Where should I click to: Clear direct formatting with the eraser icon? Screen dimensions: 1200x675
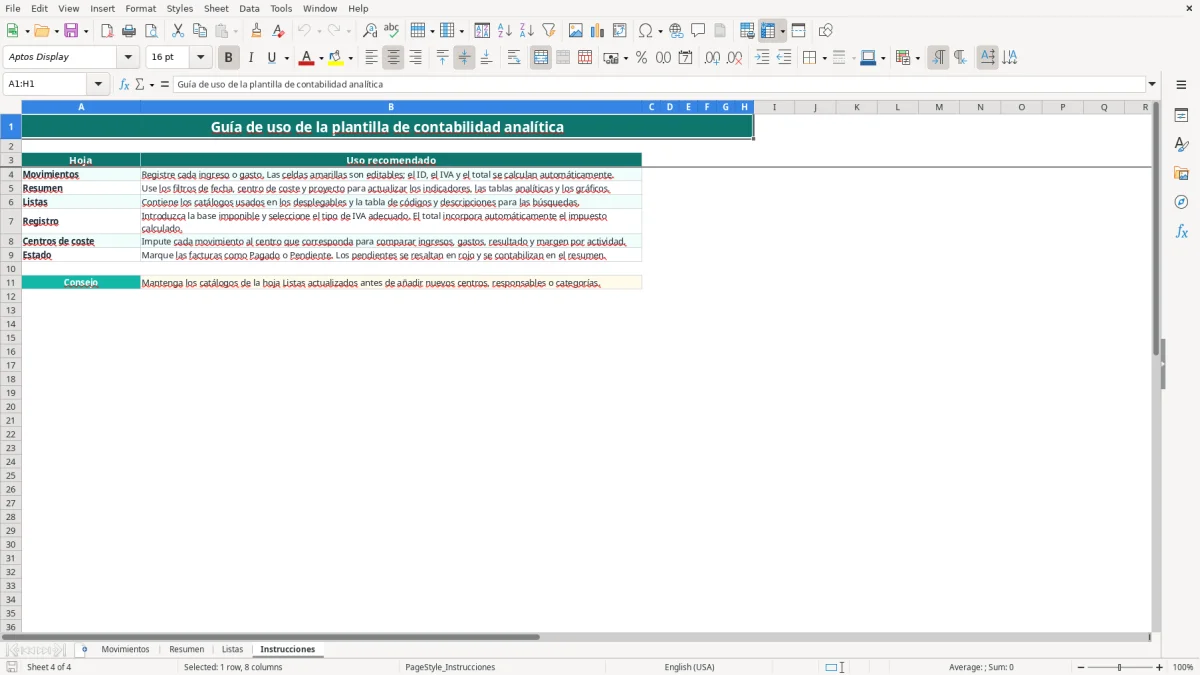279,31
